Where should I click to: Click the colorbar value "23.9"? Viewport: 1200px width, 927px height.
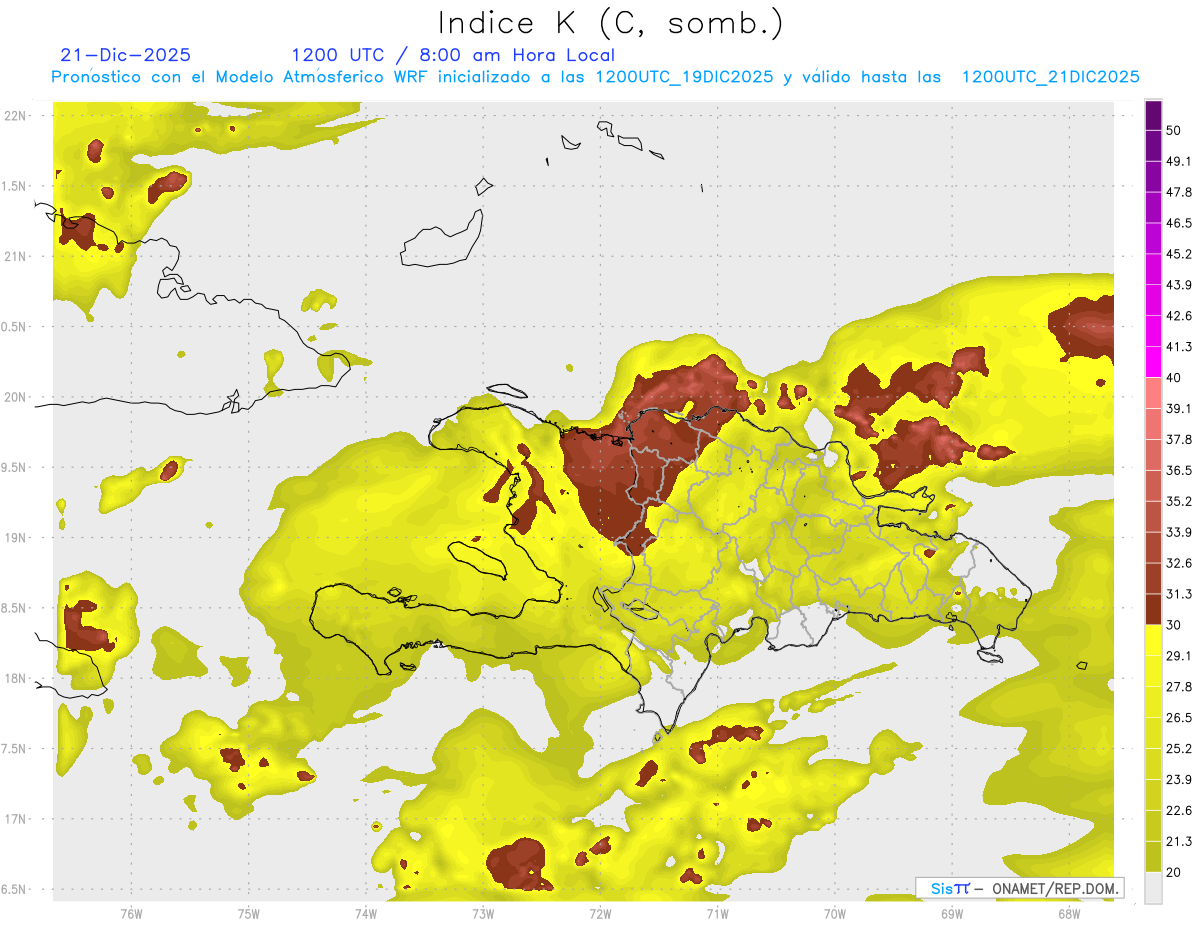[1178, 780]
